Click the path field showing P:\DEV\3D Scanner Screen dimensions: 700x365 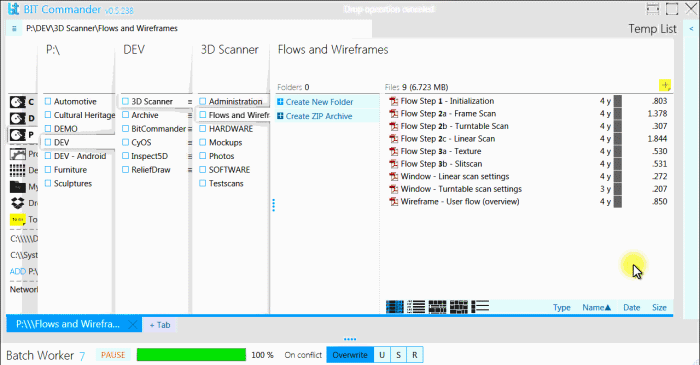(197, 29)
